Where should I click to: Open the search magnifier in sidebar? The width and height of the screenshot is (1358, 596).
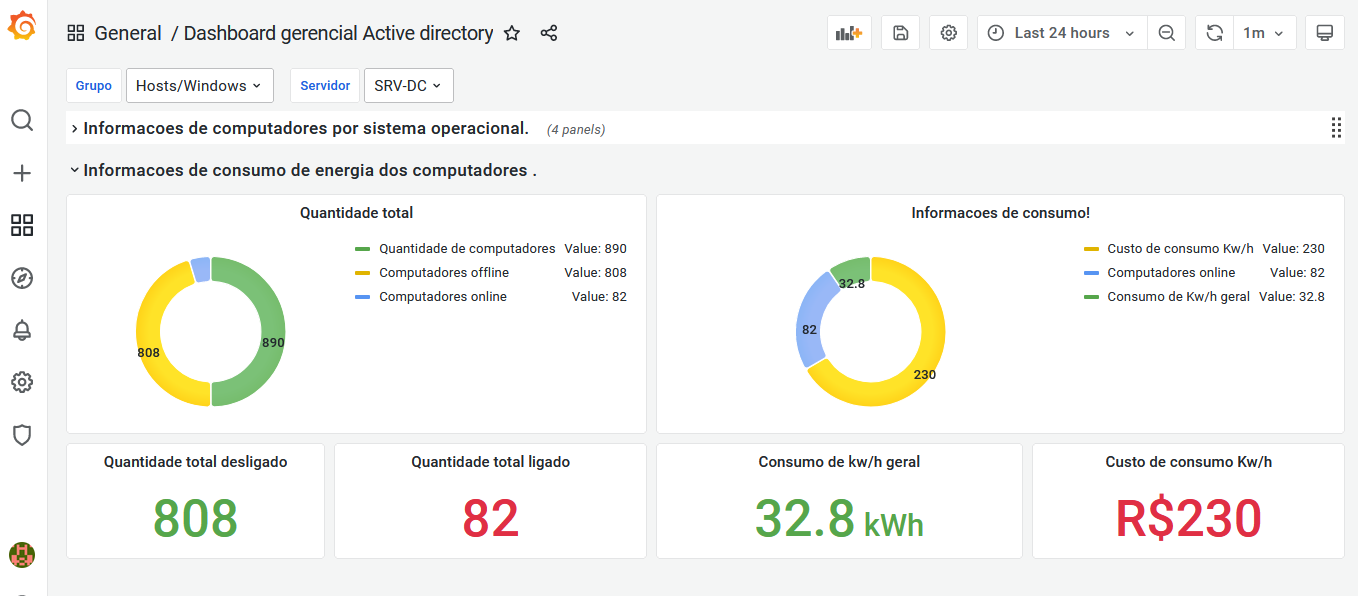coord(22,121)
